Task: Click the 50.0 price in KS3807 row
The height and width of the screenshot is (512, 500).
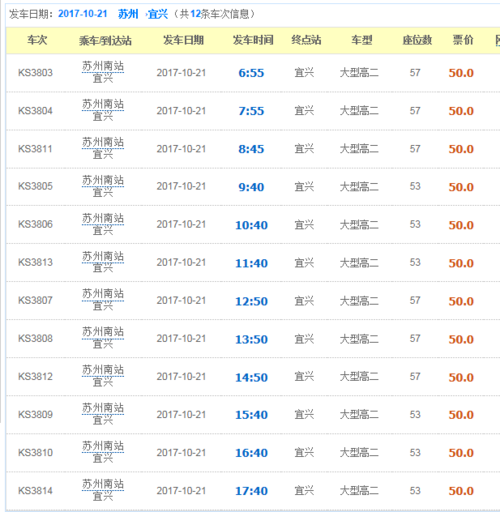Action: (461, 301)
